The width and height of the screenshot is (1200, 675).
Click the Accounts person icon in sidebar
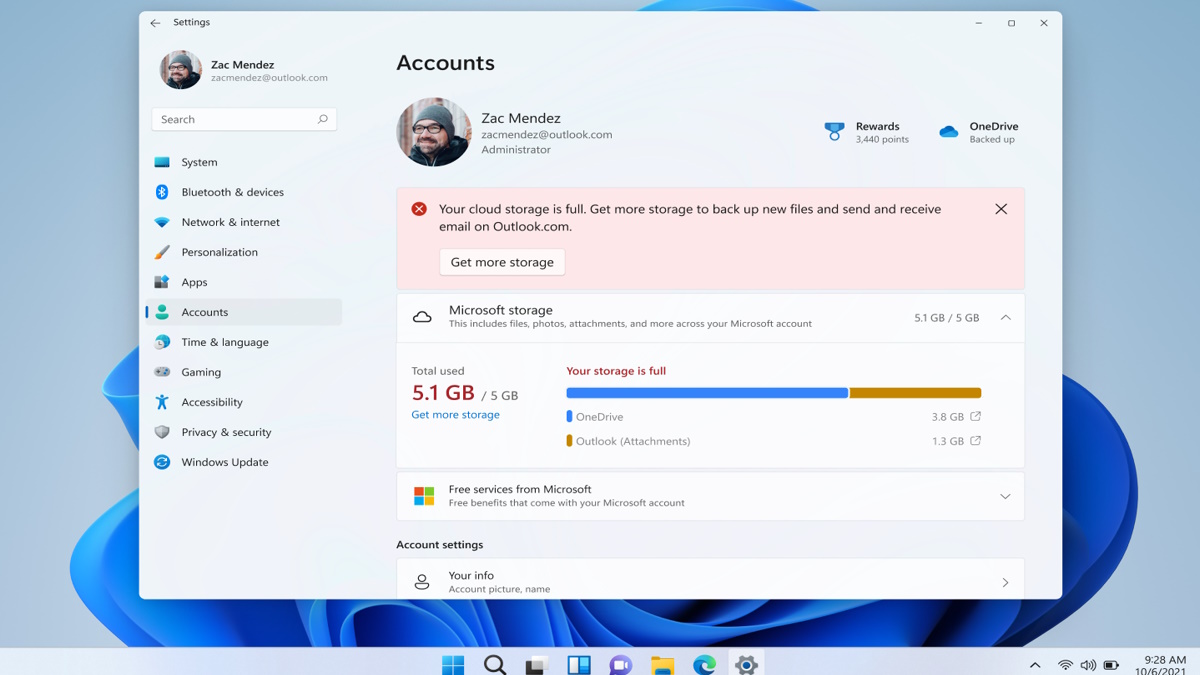click(162, 312)
